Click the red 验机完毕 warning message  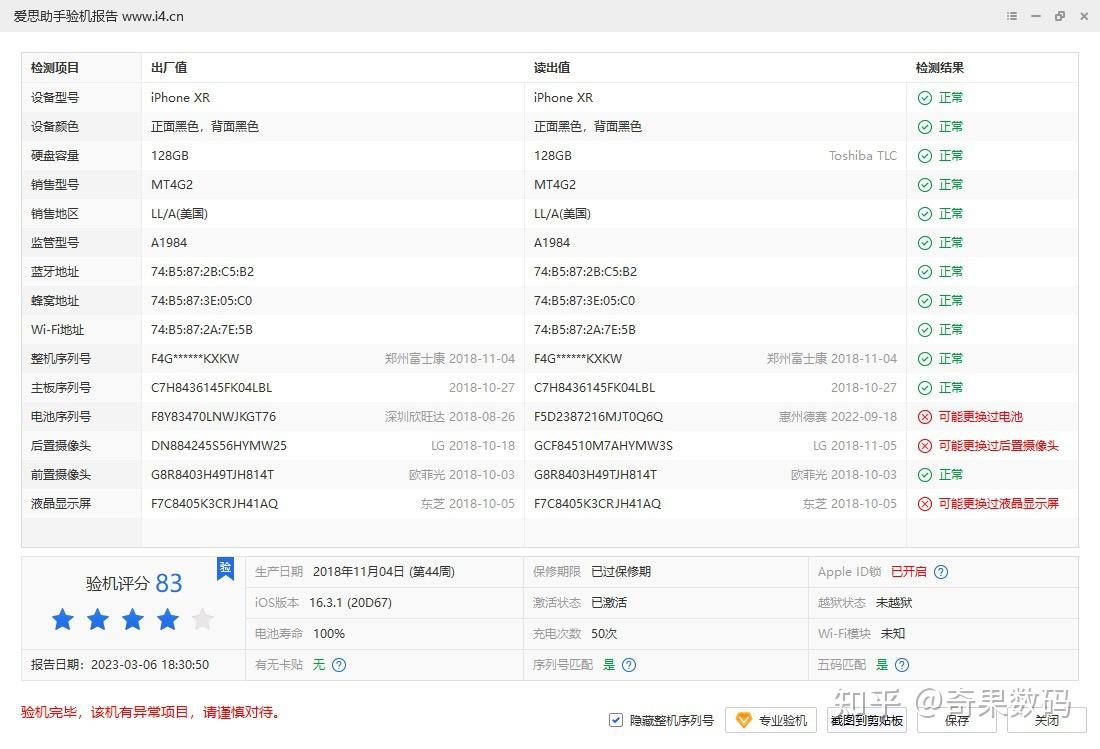pos(151,713)
